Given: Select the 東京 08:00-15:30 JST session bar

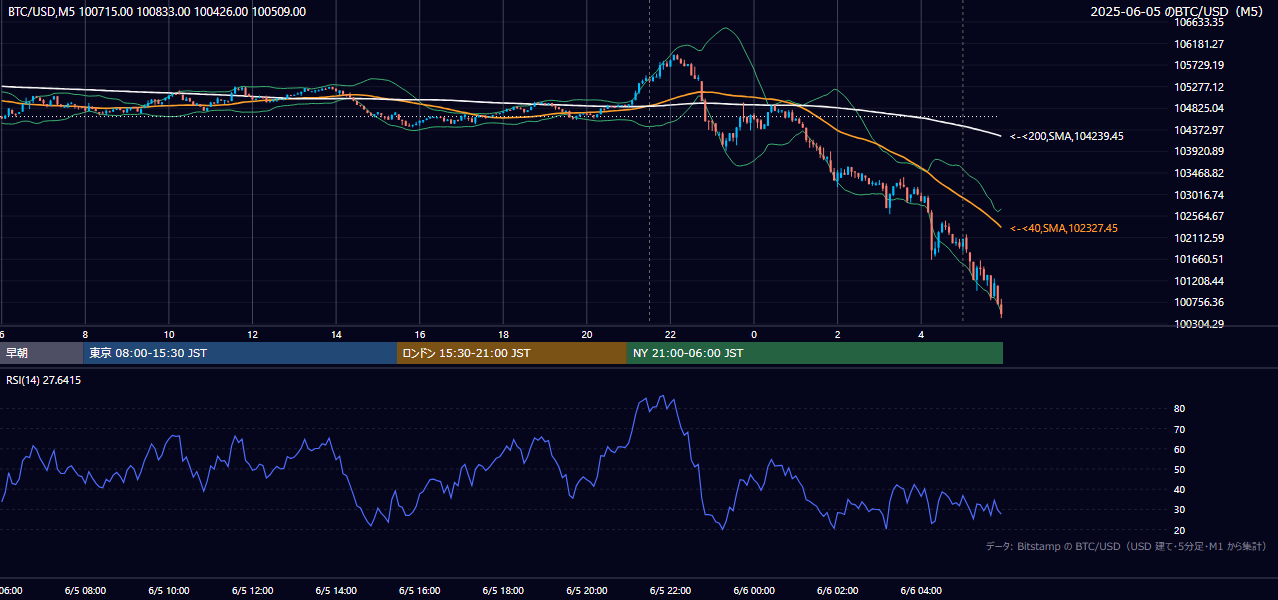Looking at the screenshot, I should pos(241,353).
